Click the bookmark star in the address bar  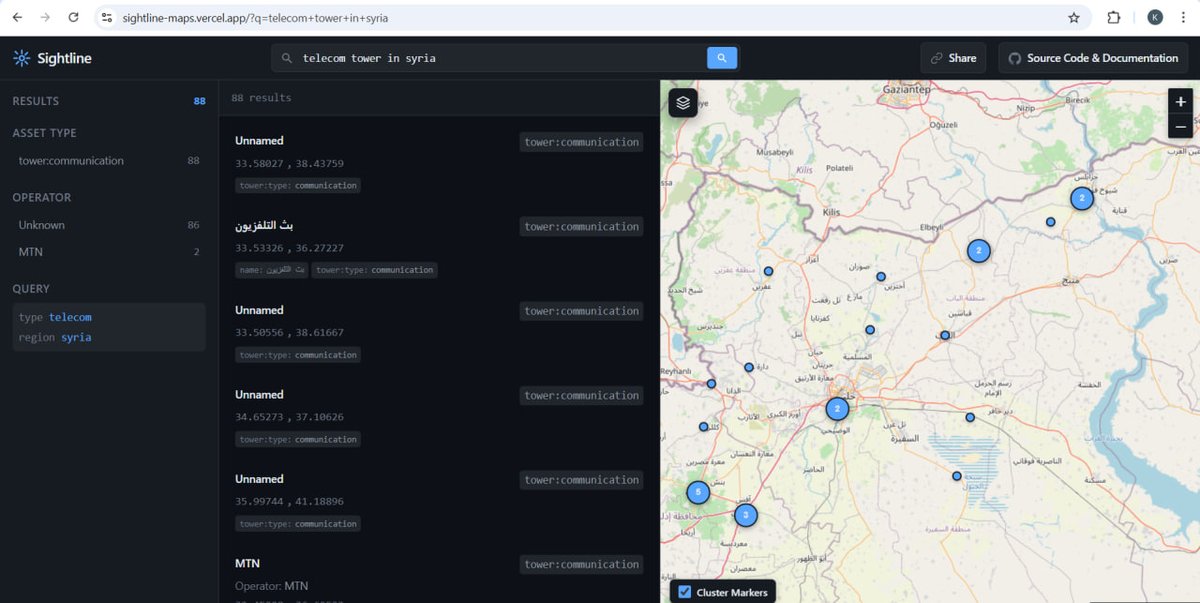1073,17
